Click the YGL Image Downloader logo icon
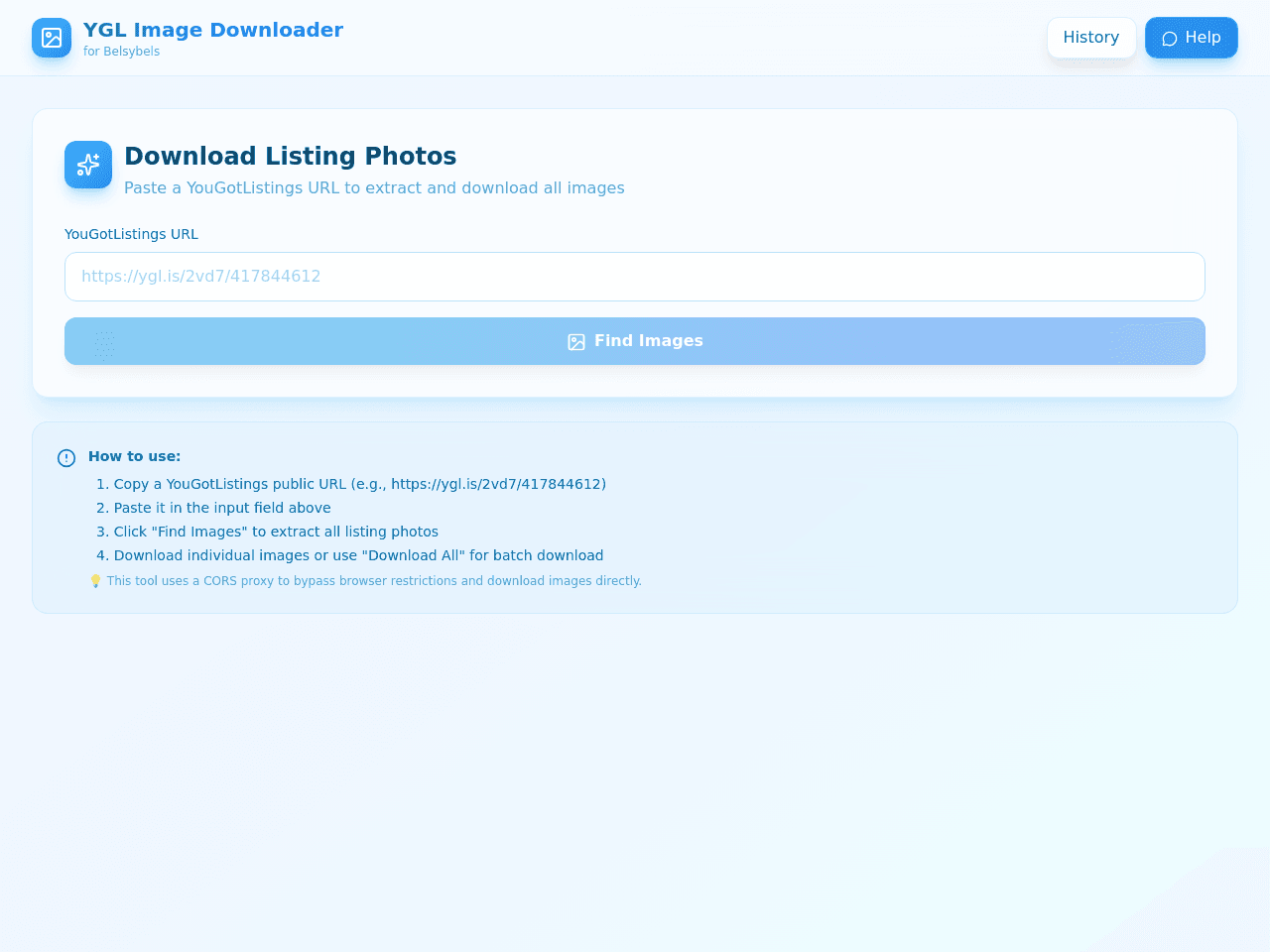 [x=52, y=38]
